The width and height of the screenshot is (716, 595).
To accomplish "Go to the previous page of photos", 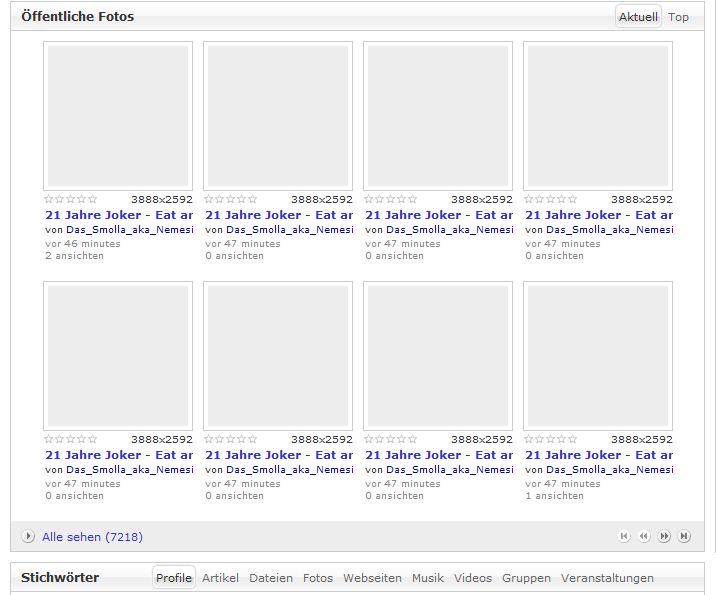I will pyautogui.click(x=644, y=536).
